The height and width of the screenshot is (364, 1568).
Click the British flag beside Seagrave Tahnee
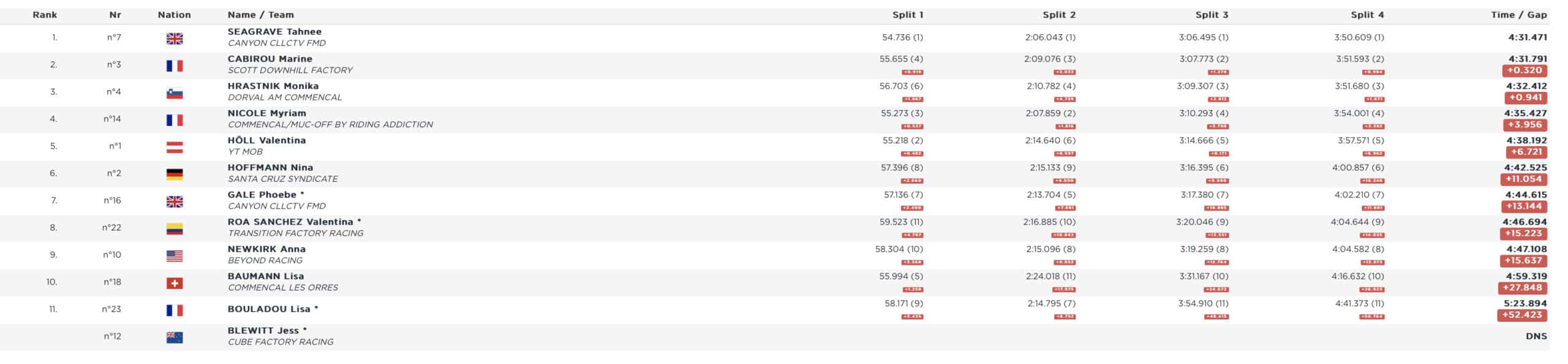click(175, 39)
